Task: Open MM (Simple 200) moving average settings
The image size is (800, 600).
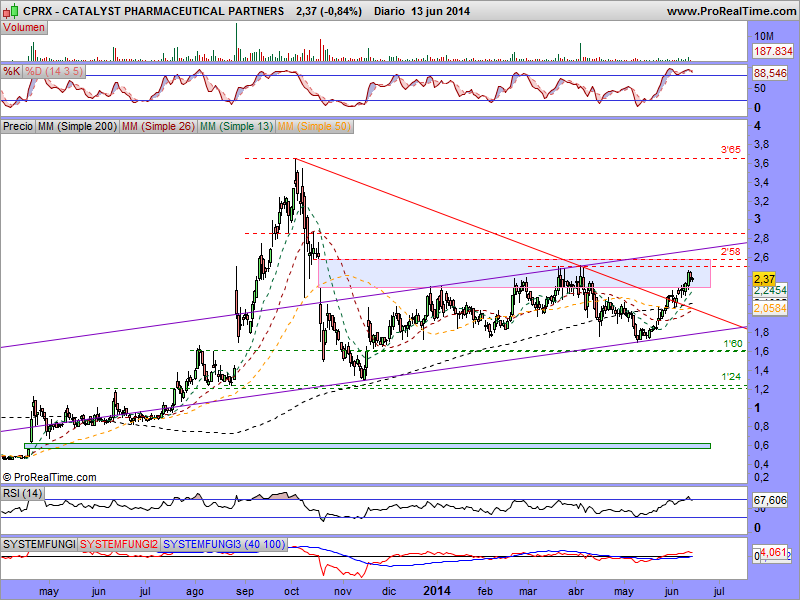Action: pyautogui.click(x=77, y=126)
